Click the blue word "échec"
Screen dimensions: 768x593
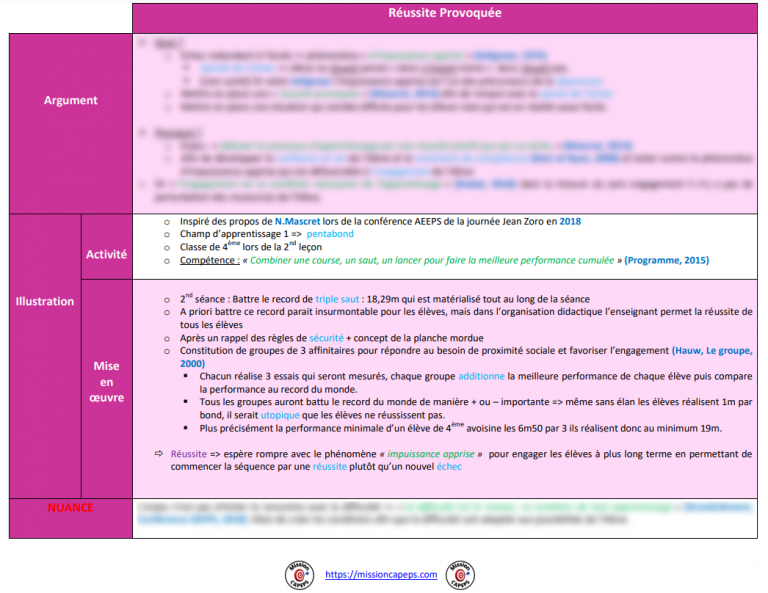click(x=449, y=466)
